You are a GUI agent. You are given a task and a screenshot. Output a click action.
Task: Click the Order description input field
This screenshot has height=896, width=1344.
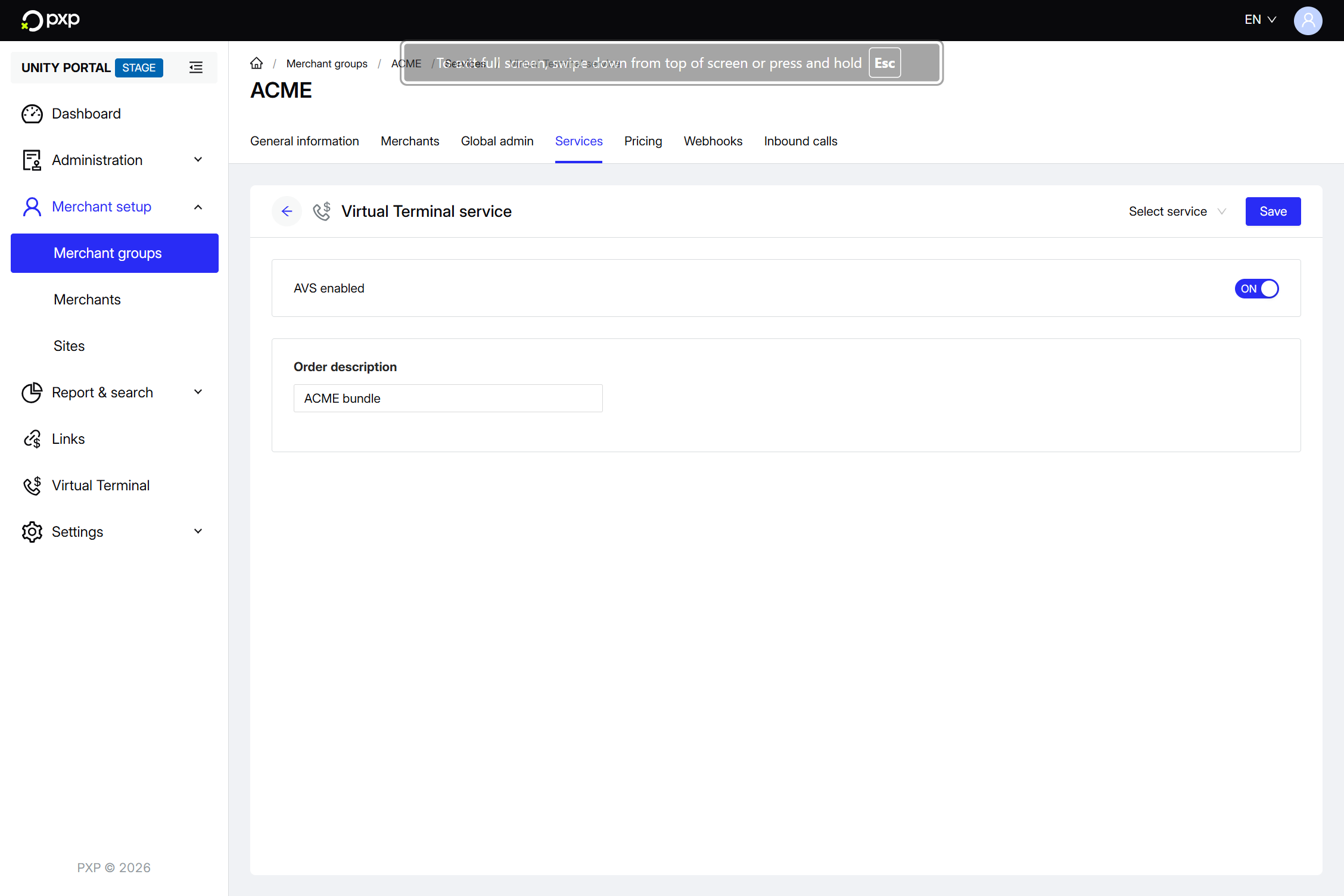pos(447,399)
